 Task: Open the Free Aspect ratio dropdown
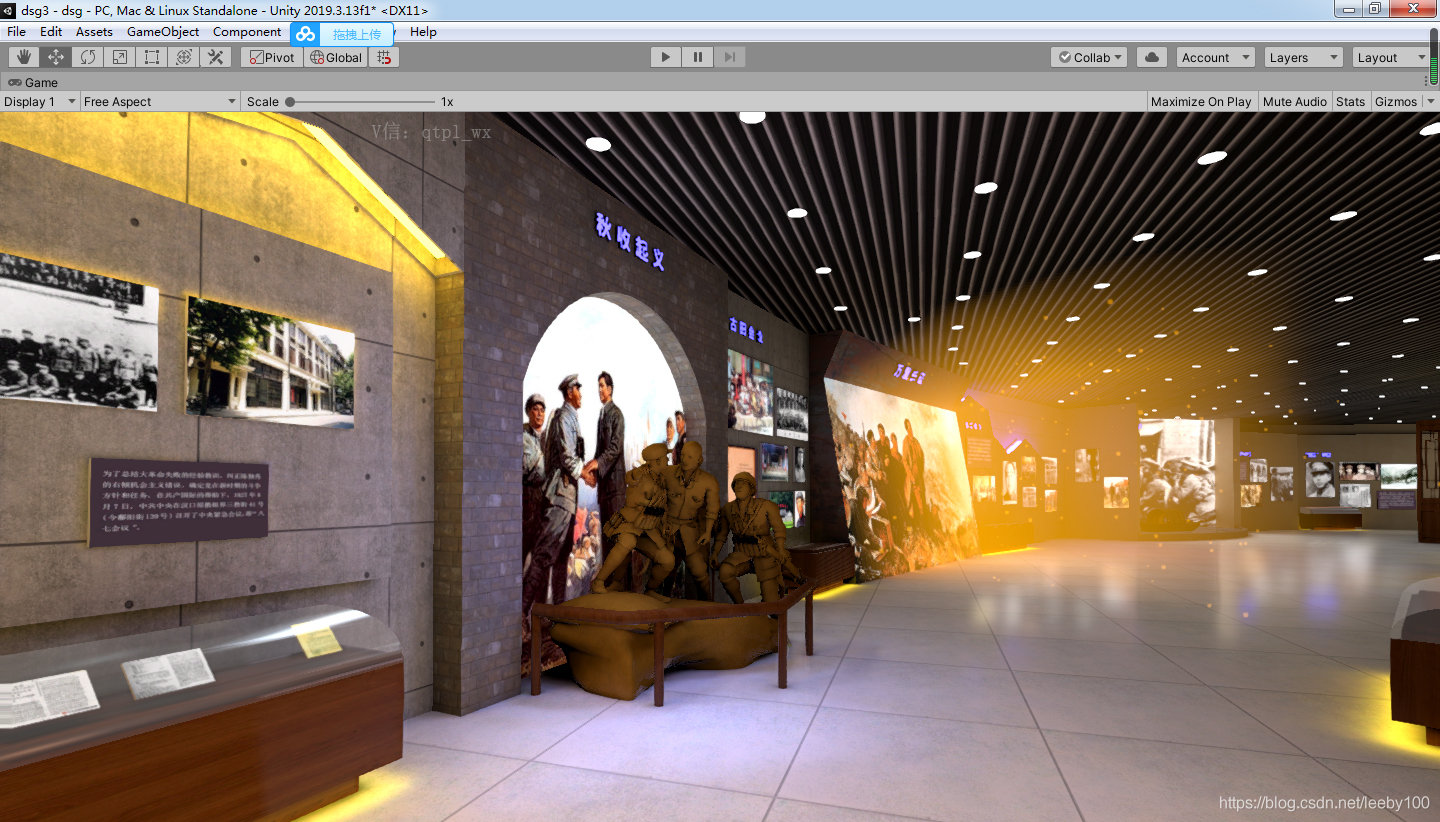160,101
